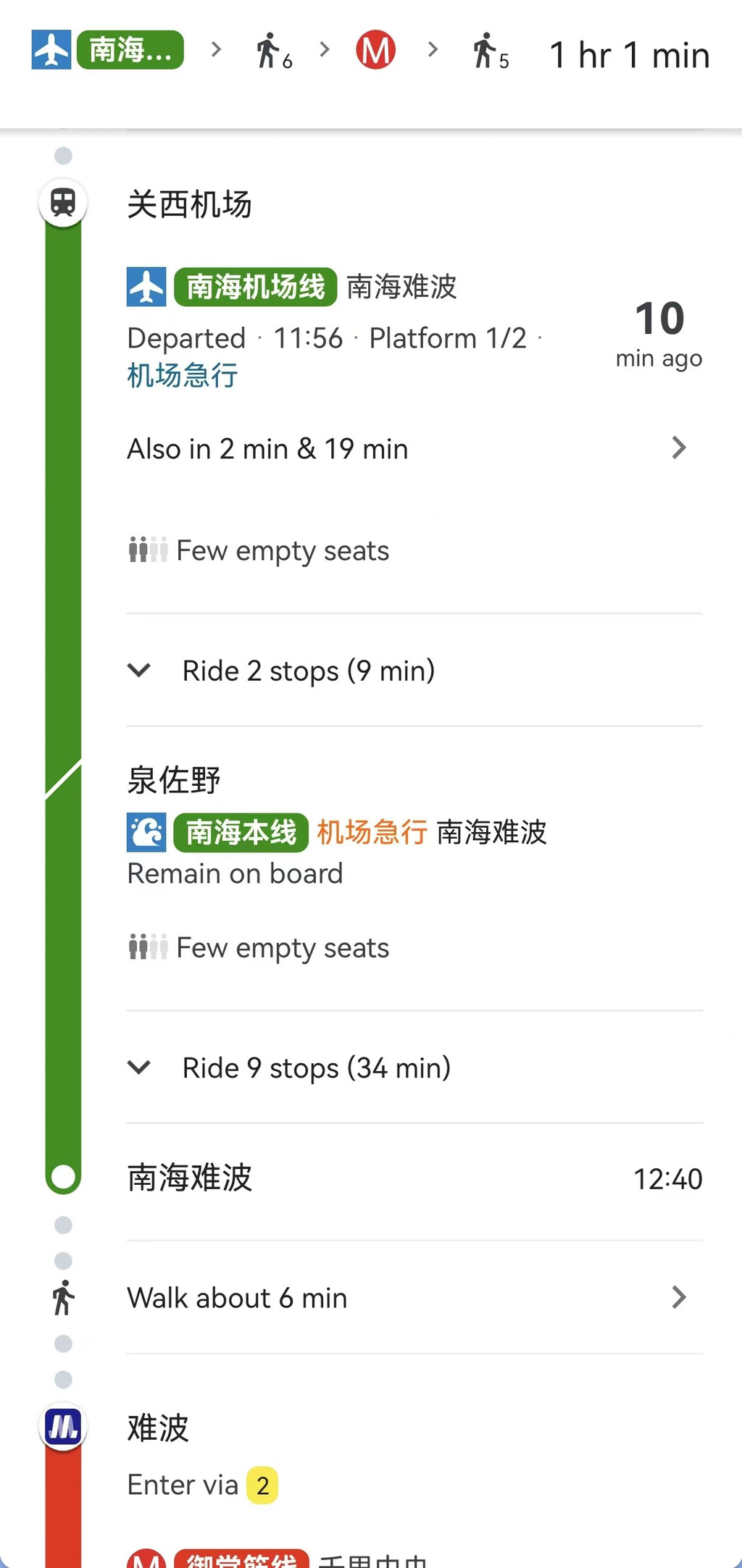Click the train icon beside 关西机场
742x1568 pixels.
[x=63, y=203]
